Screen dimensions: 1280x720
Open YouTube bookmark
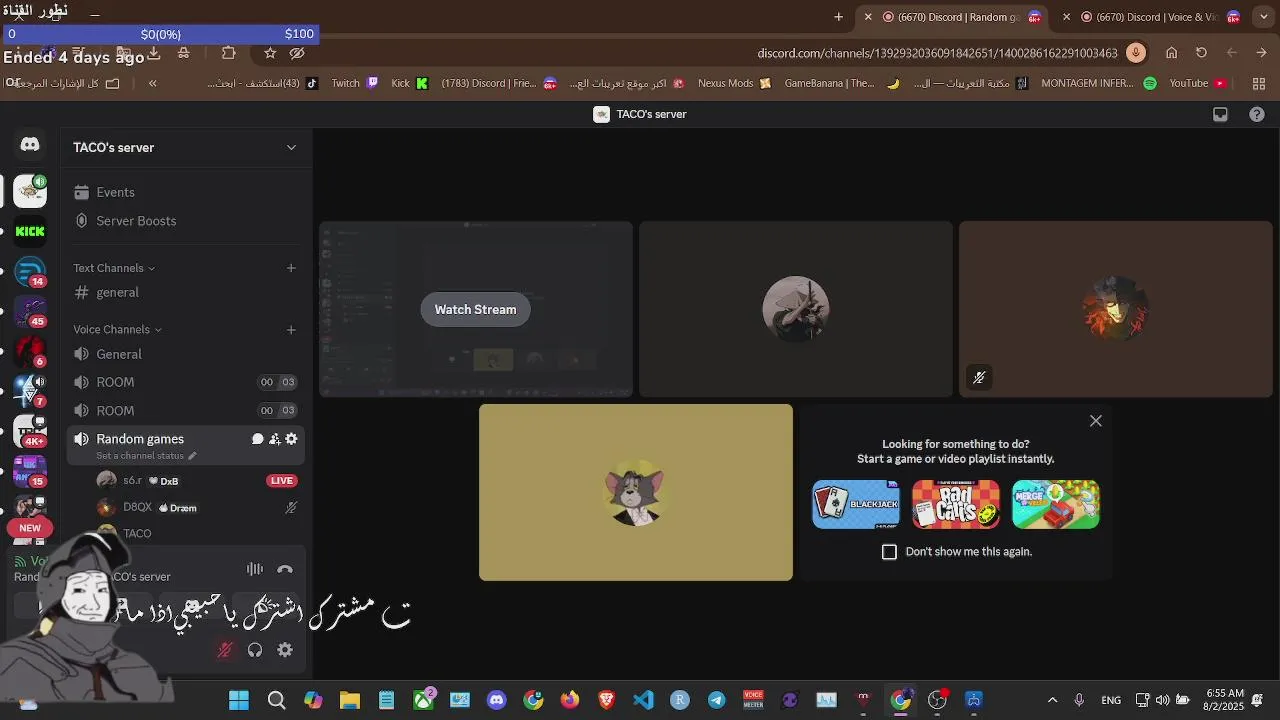click(1199, 84)
